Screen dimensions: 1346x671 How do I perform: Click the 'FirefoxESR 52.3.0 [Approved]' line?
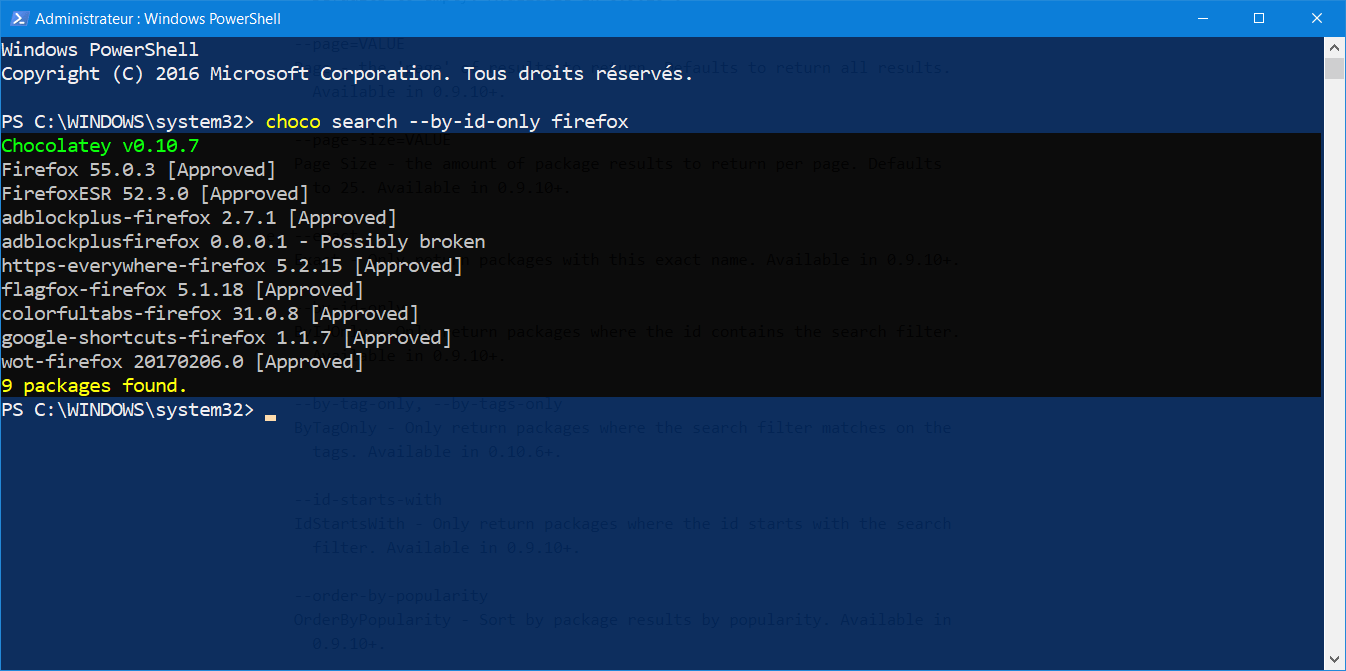[x=155, y=194]
